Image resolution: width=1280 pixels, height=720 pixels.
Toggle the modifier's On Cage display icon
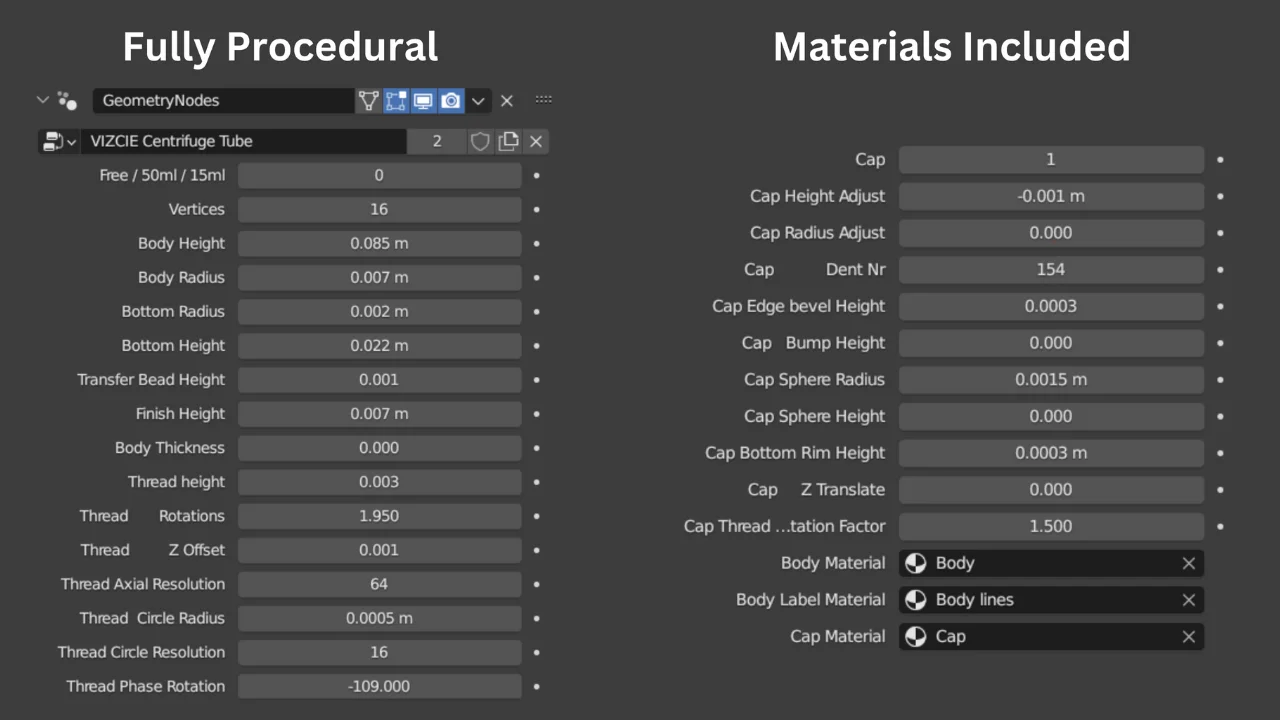[x=369, y=100]
